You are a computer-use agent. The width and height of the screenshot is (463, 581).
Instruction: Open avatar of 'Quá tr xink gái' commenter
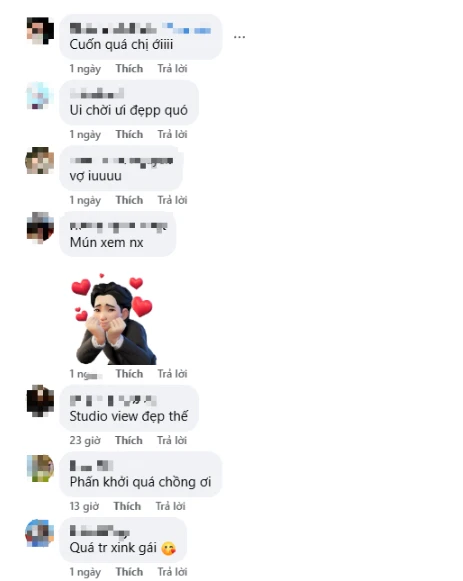[40, 533]
